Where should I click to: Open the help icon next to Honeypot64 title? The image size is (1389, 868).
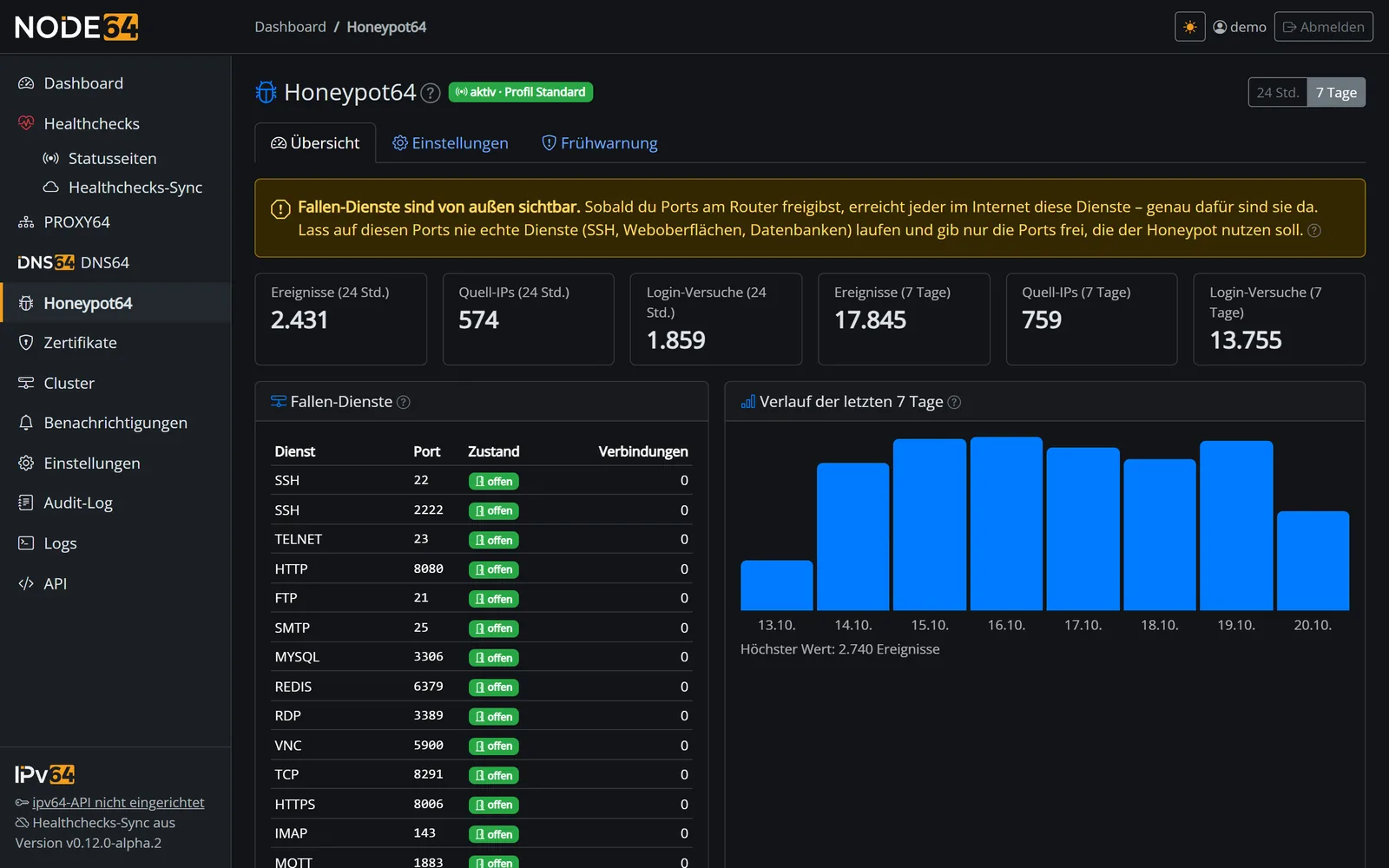click(431, 93)
